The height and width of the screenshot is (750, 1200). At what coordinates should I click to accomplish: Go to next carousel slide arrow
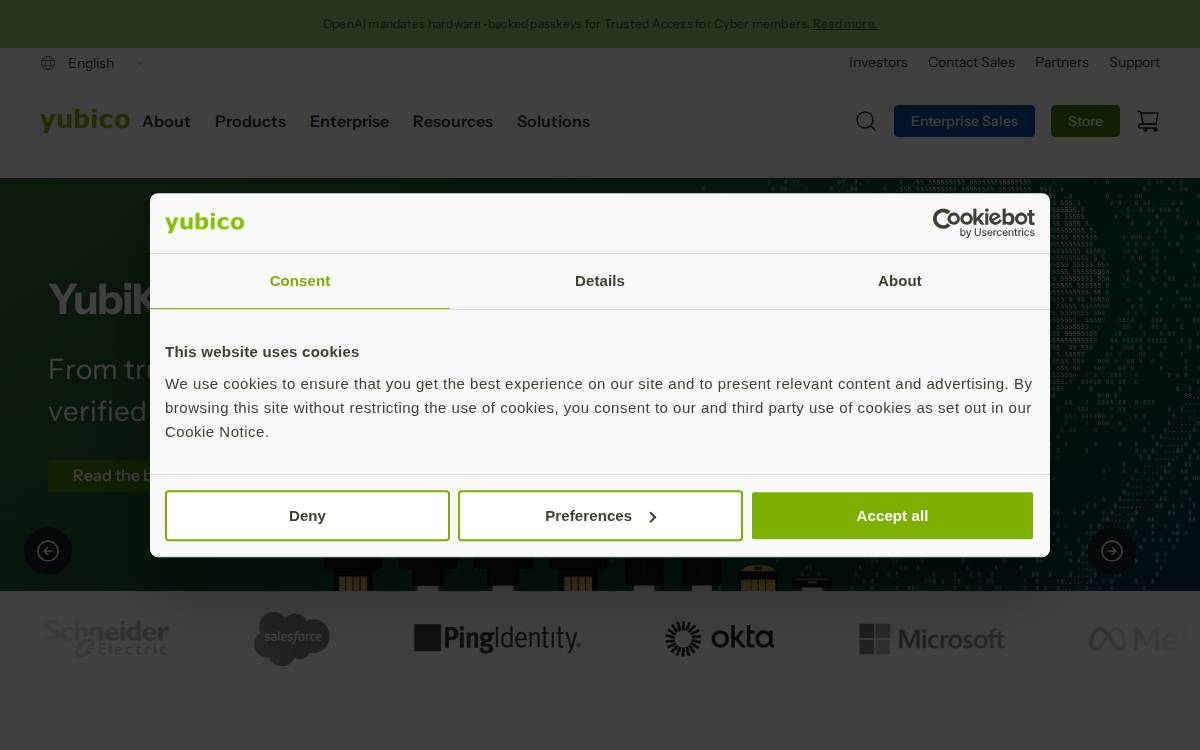1112,551
